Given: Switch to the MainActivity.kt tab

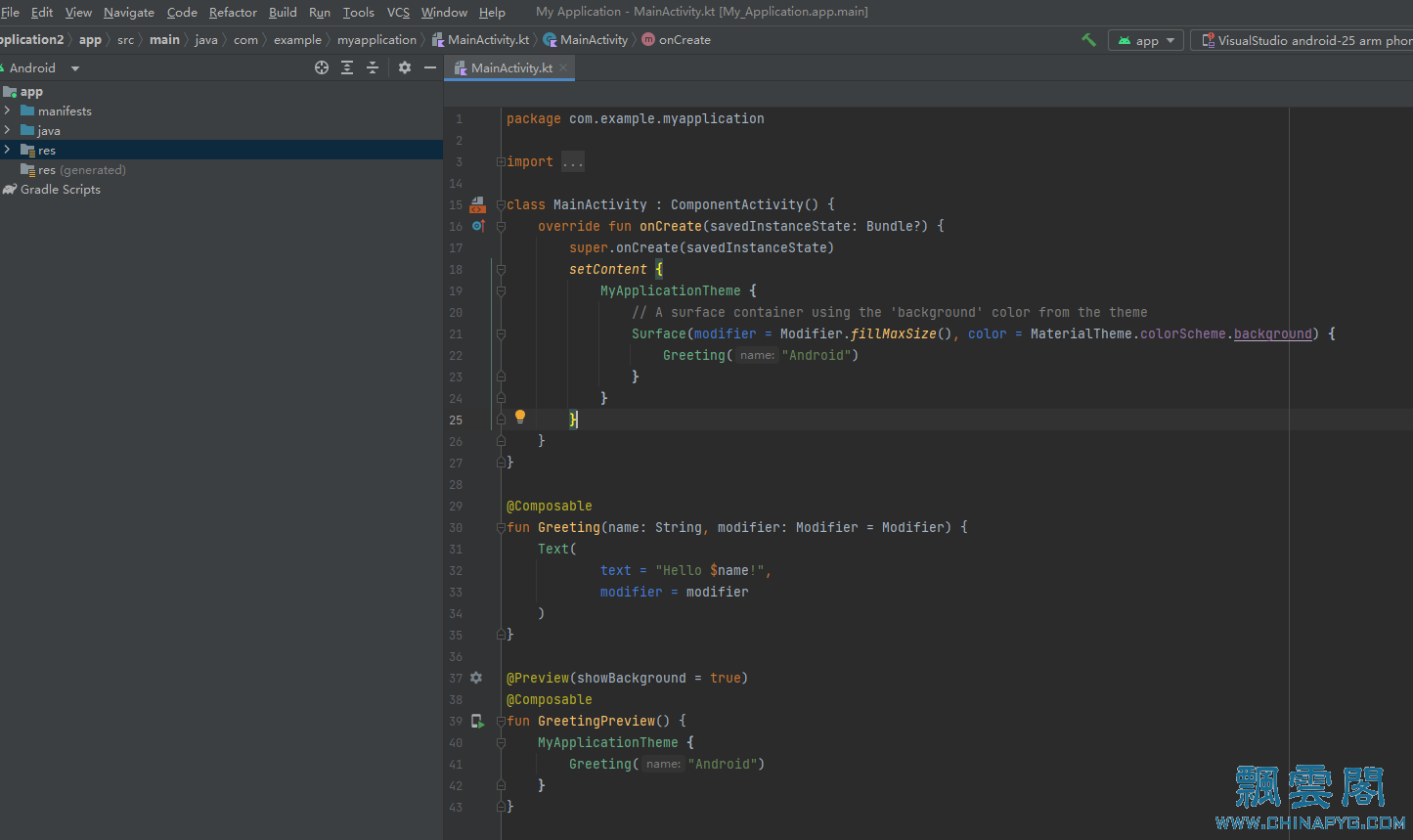Looking at the screenshot, I should [510, 67].
